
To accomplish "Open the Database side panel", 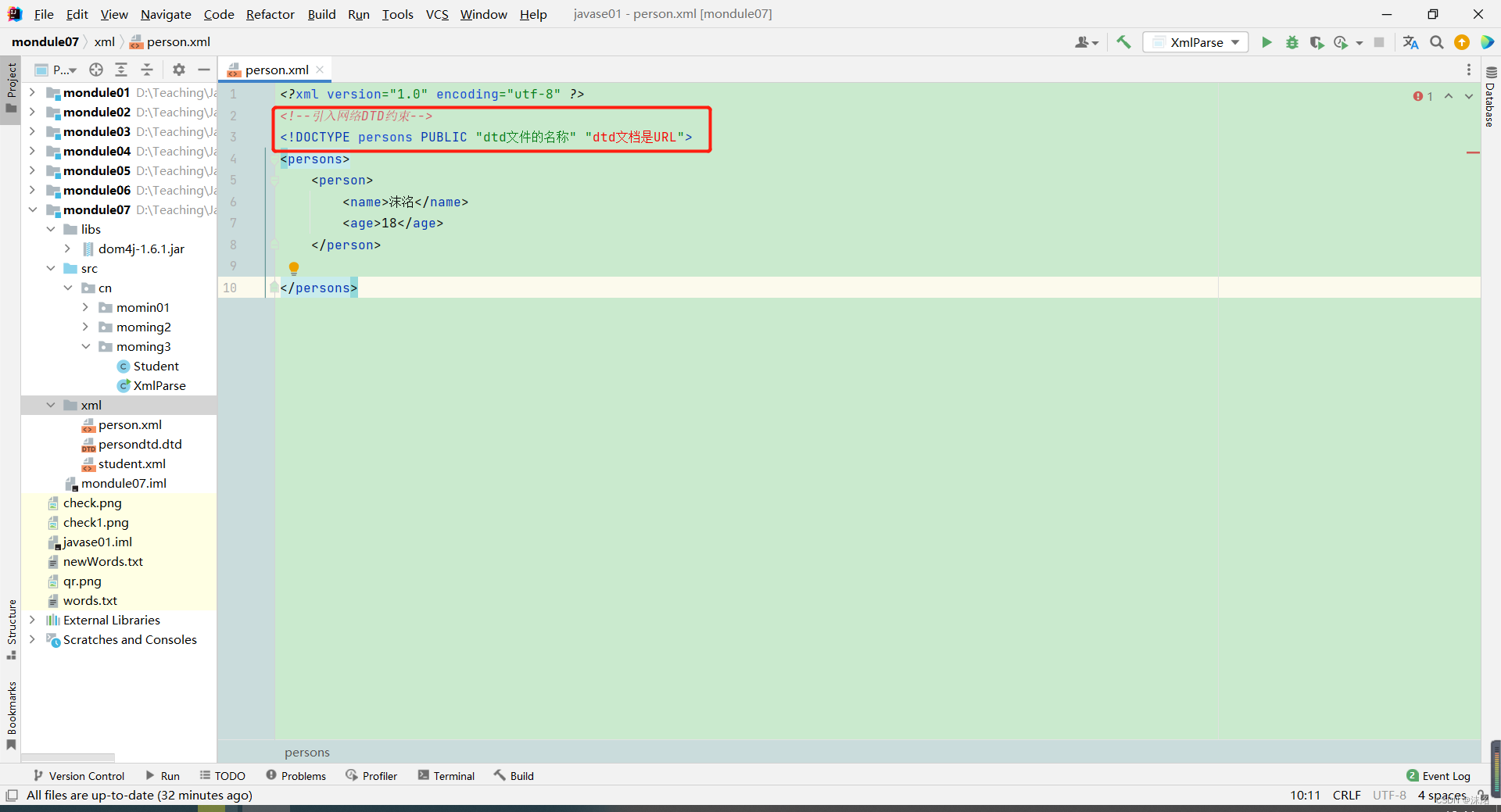I will tap(1491, 96).
